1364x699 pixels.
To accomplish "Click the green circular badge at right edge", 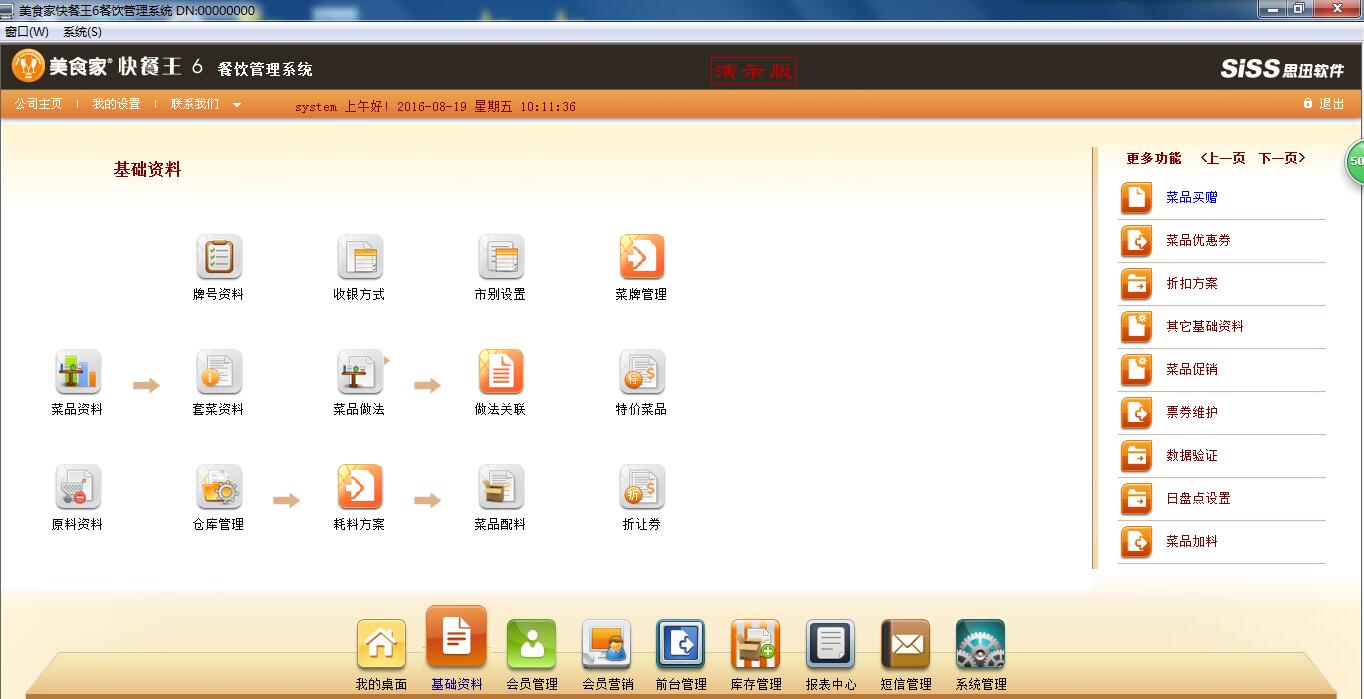I will tap(1355, 161).
